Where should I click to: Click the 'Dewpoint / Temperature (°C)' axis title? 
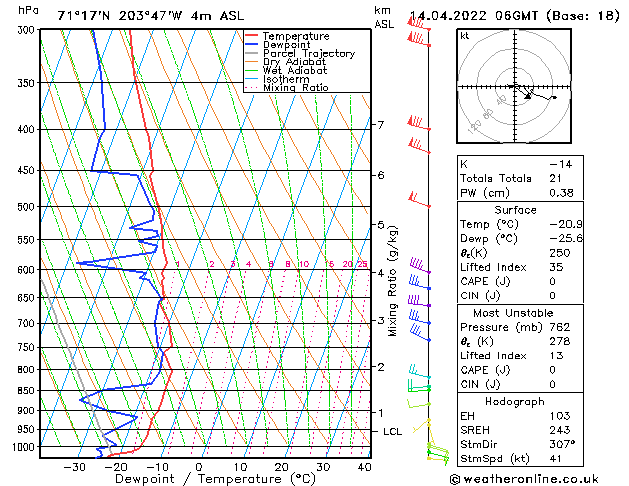[215, 479]
